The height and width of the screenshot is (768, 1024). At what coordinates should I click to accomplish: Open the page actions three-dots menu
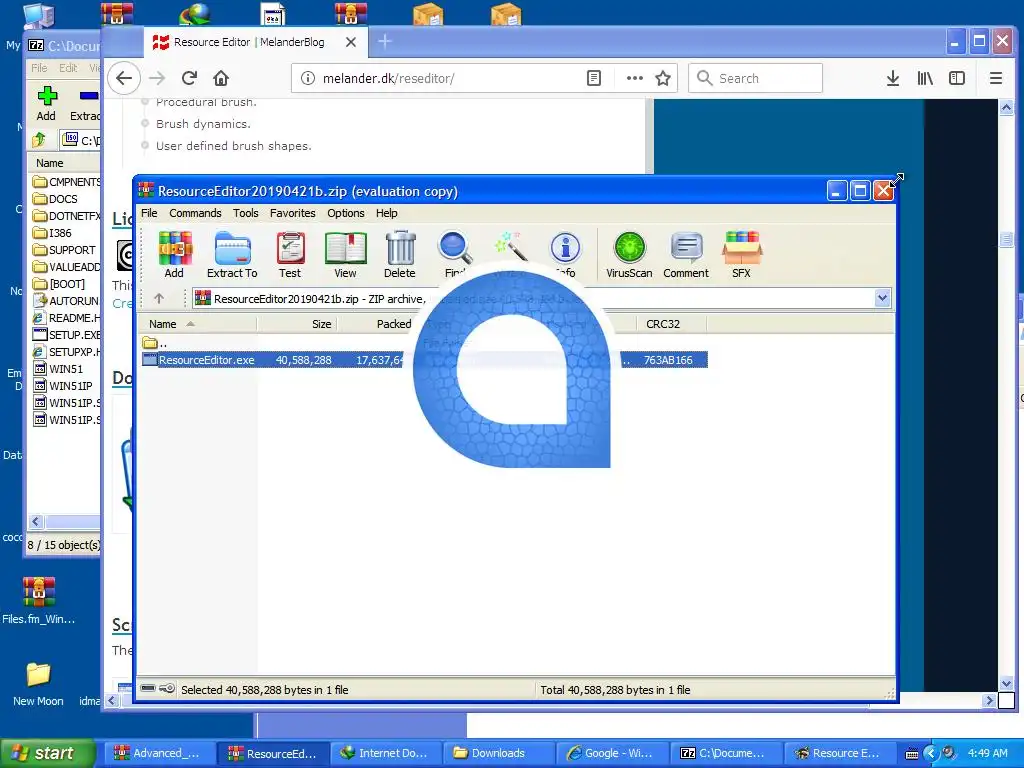(635, 78)
